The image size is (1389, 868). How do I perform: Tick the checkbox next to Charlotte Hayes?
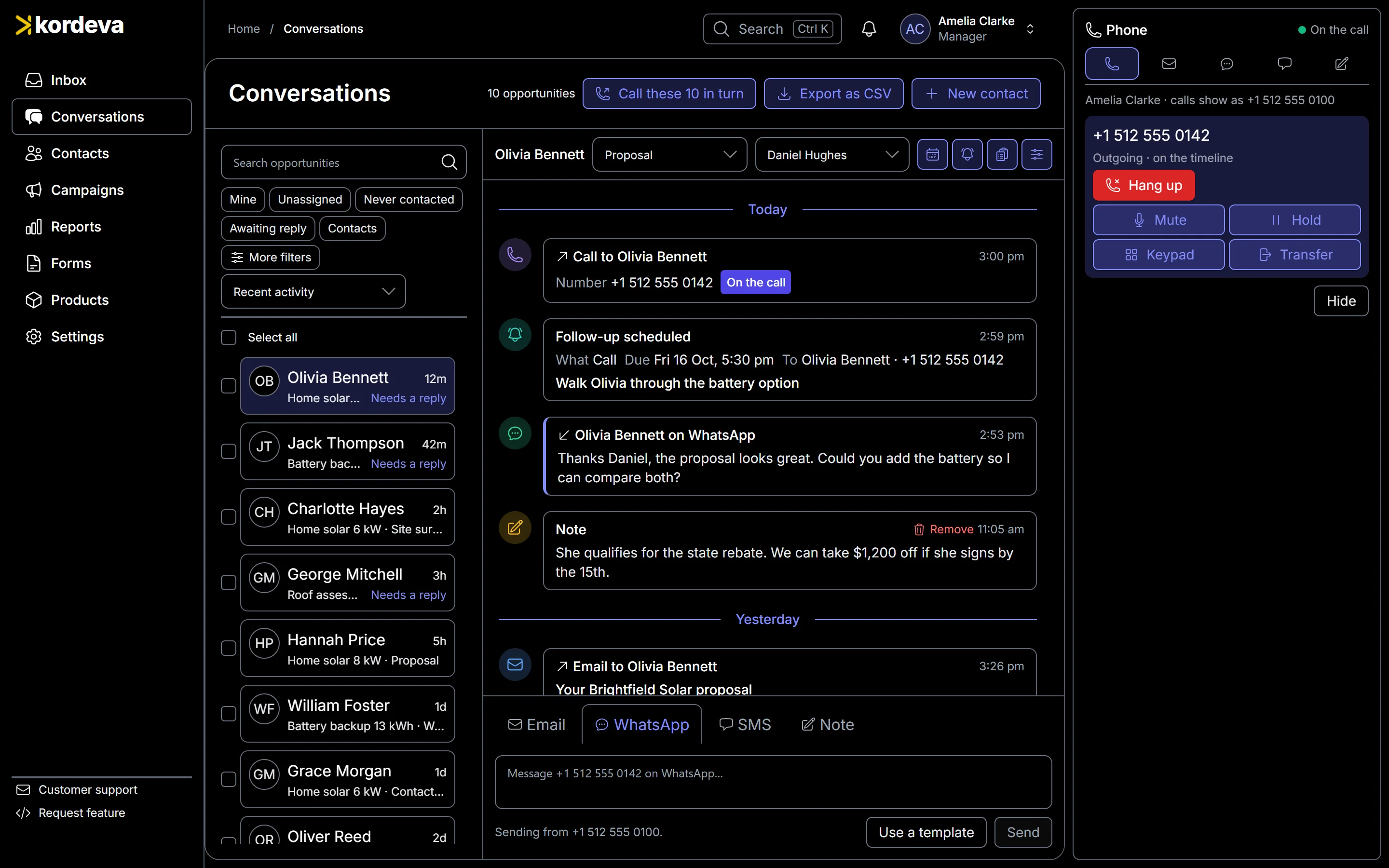[229, 516]
